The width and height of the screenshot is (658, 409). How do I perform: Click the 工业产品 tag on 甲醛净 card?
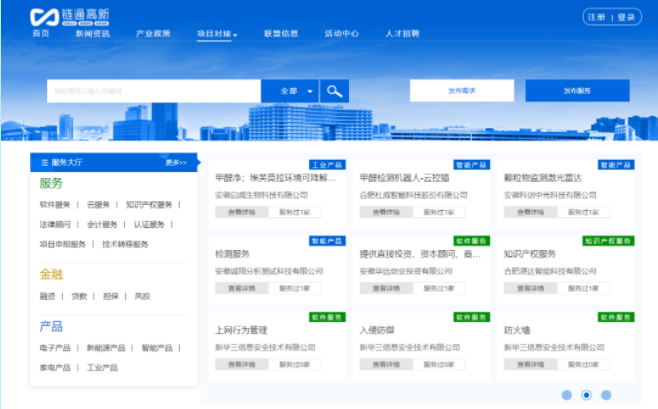pyautogui.click(x=327, y=165)
